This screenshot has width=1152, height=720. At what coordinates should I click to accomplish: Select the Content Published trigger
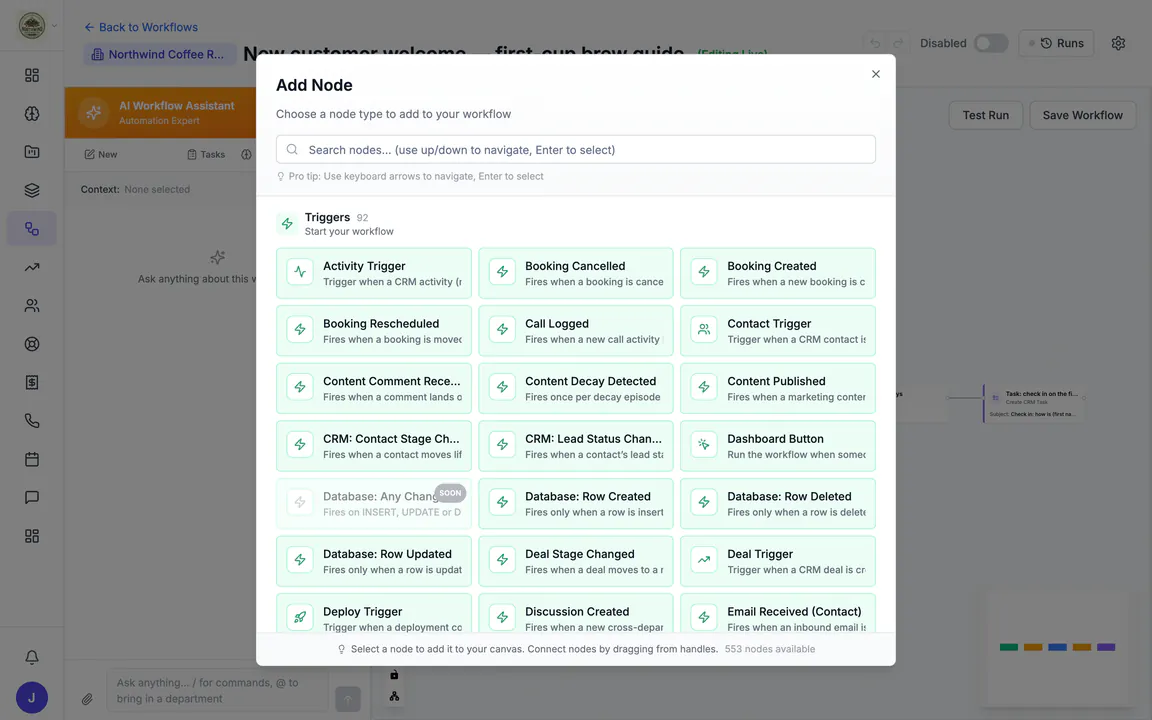coord(777,389)
